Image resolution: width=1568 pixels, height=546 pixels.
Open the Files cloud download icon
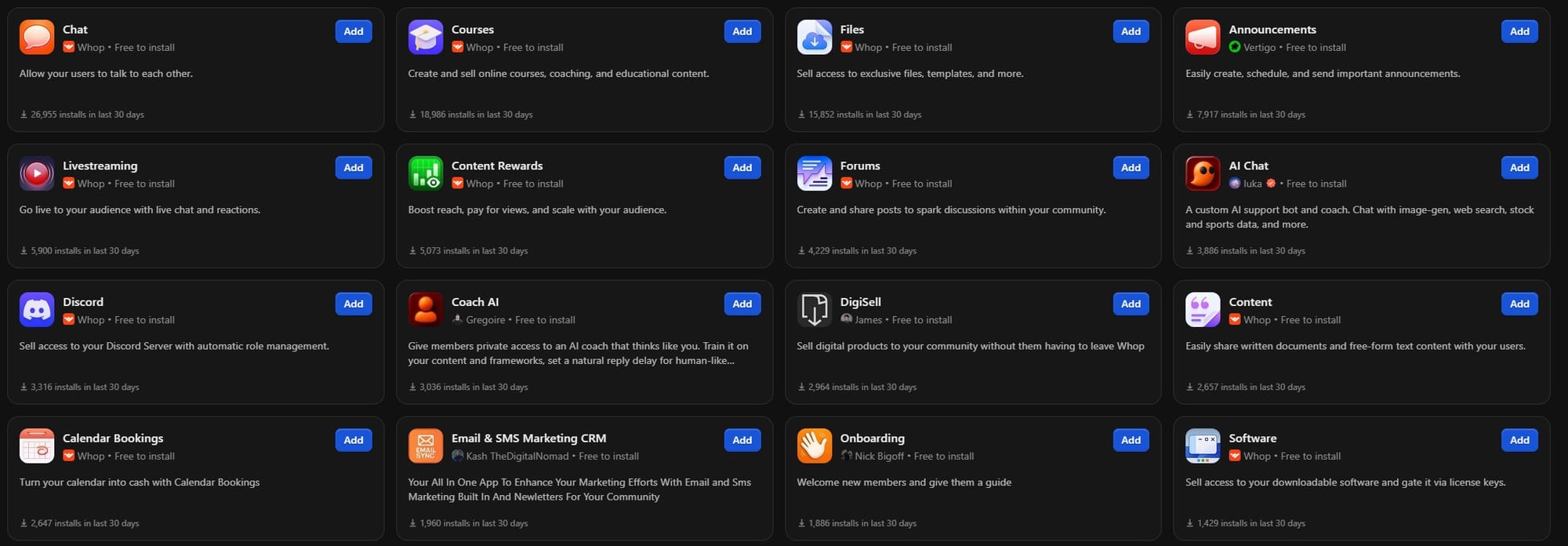[814, 36]
